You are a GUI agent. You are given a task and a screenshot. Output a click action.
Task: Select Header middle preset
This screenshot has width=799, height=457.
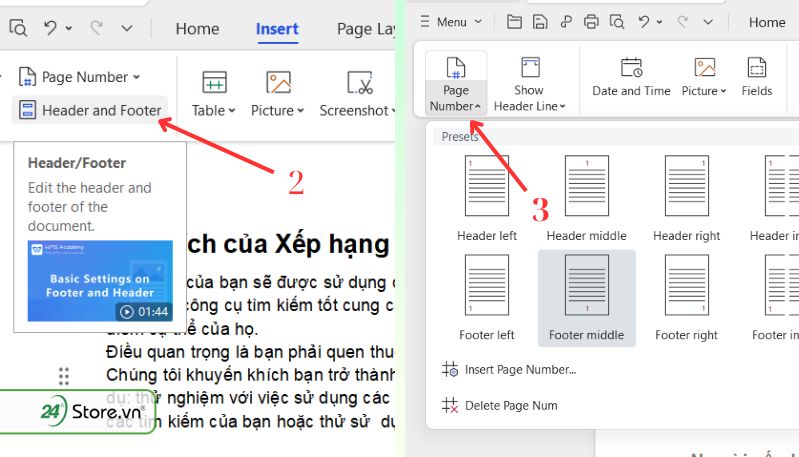[x=587, y=199]
